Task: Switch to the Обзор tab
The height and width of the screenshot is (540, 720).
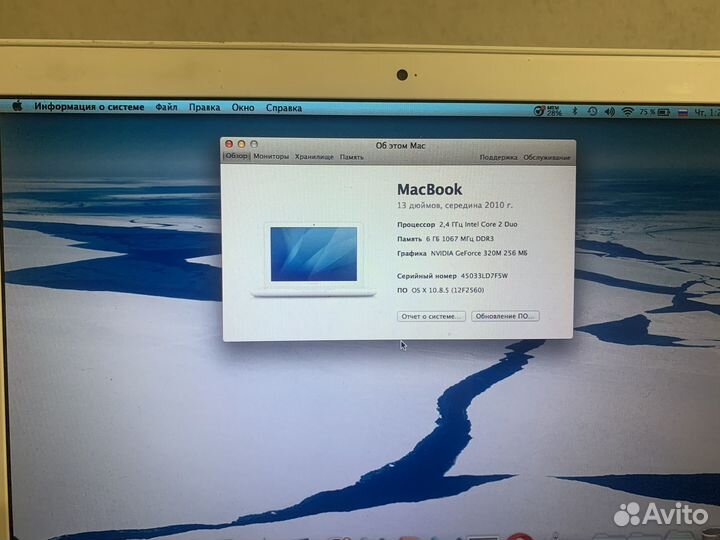Action: click(x=236, y=156)
